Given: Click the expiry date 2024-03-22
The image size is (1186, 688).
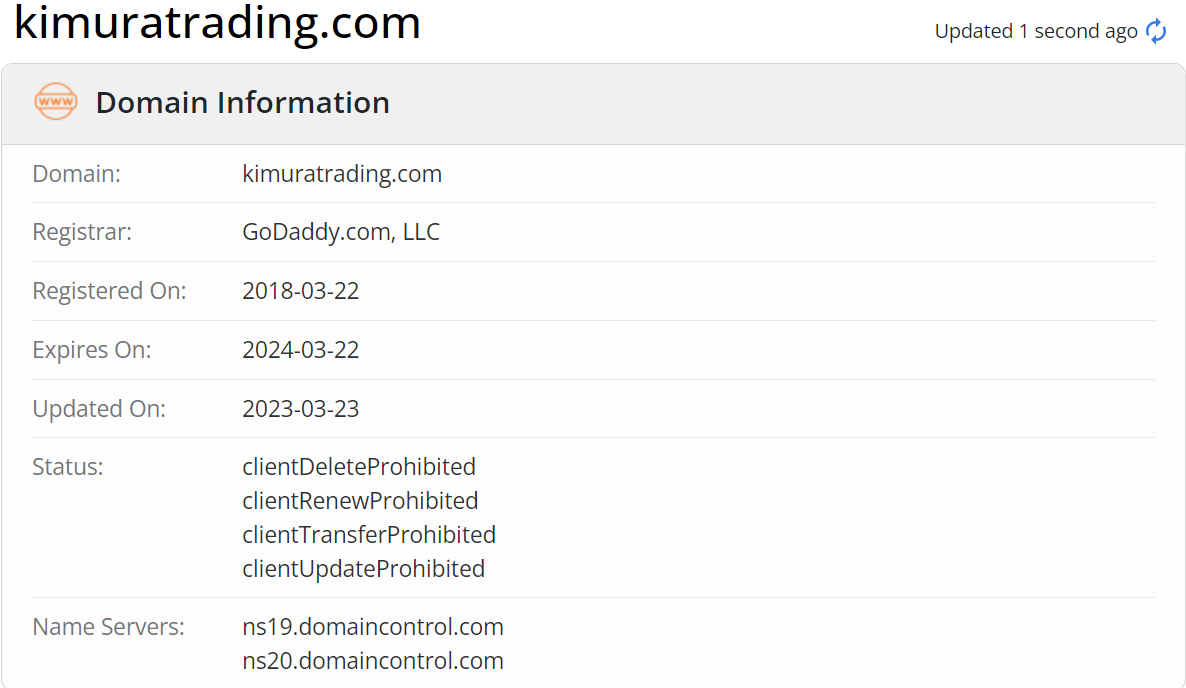Looking at the screenshot, I should [300, 349].
